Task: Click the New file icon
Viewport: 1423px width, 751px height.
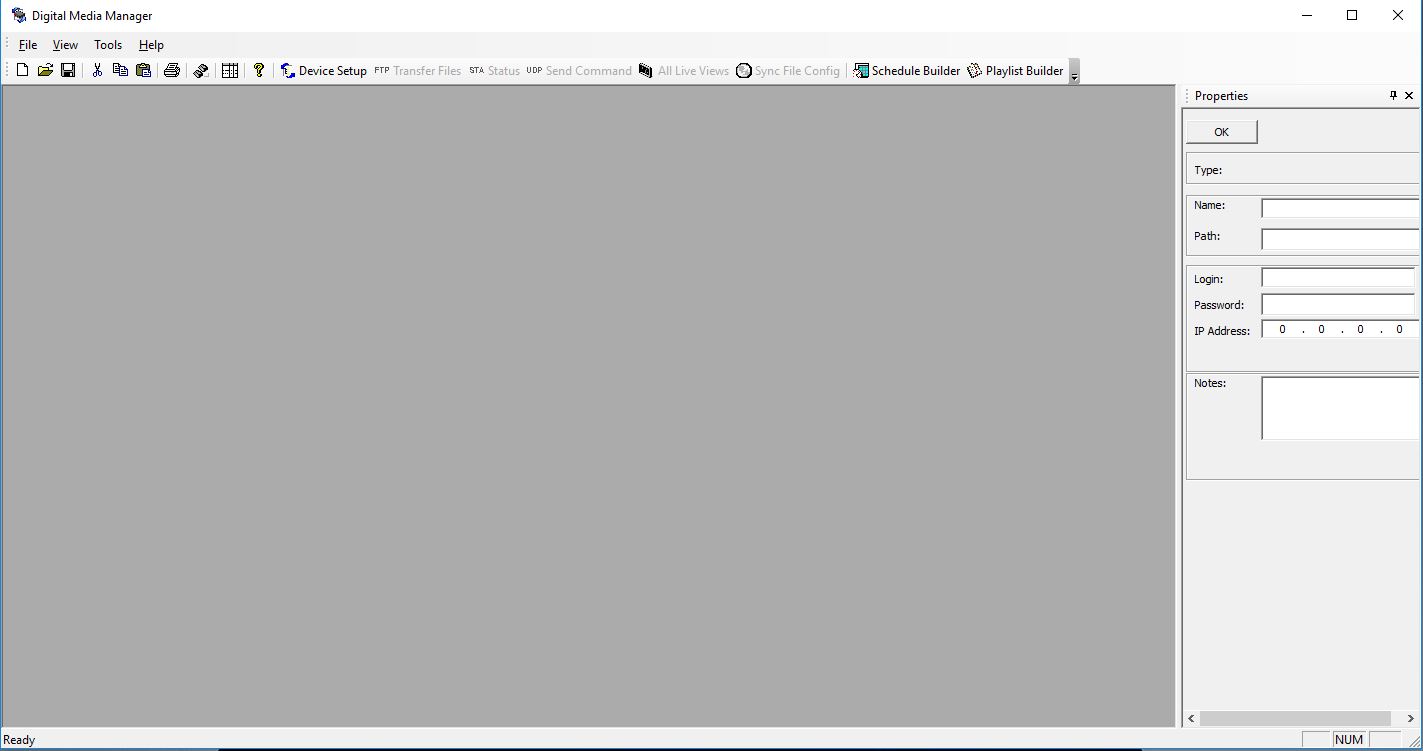Action: [x=22, y=70]
